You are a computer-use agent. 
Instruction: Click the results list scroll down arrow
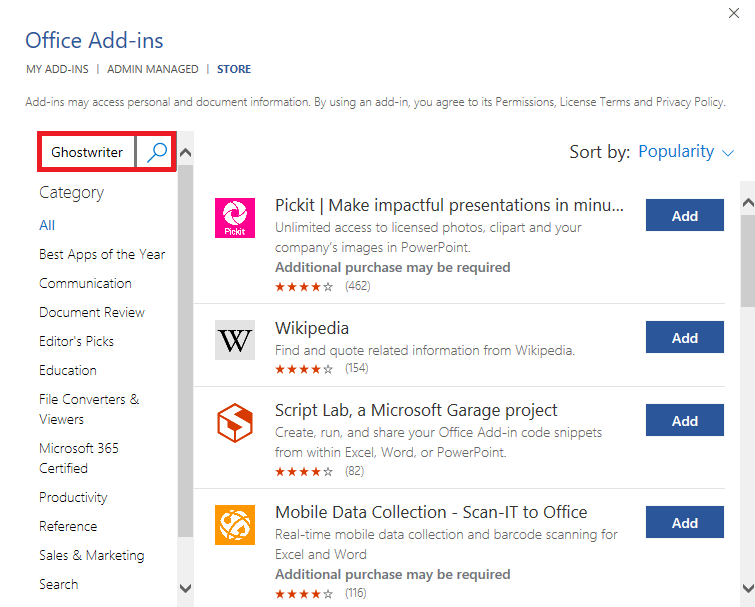pyautogui.click(x=748, y=588)
